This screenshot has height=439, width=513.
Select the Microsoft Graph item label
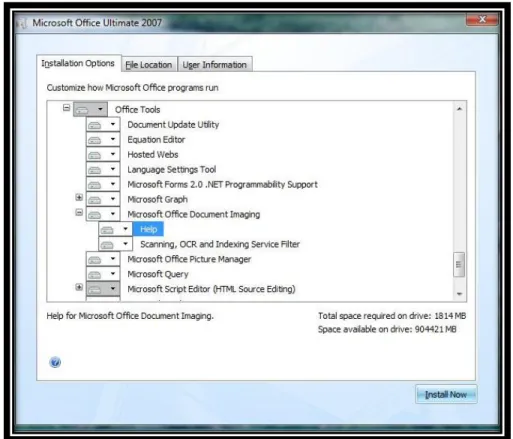(x=158, y=199)
